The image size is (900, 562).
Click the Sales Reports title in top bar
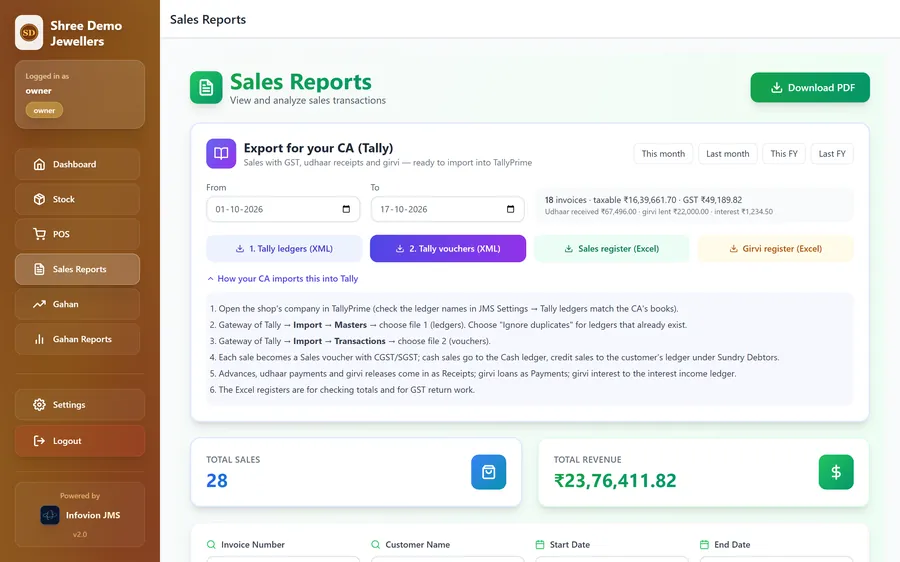click(208, 20)
